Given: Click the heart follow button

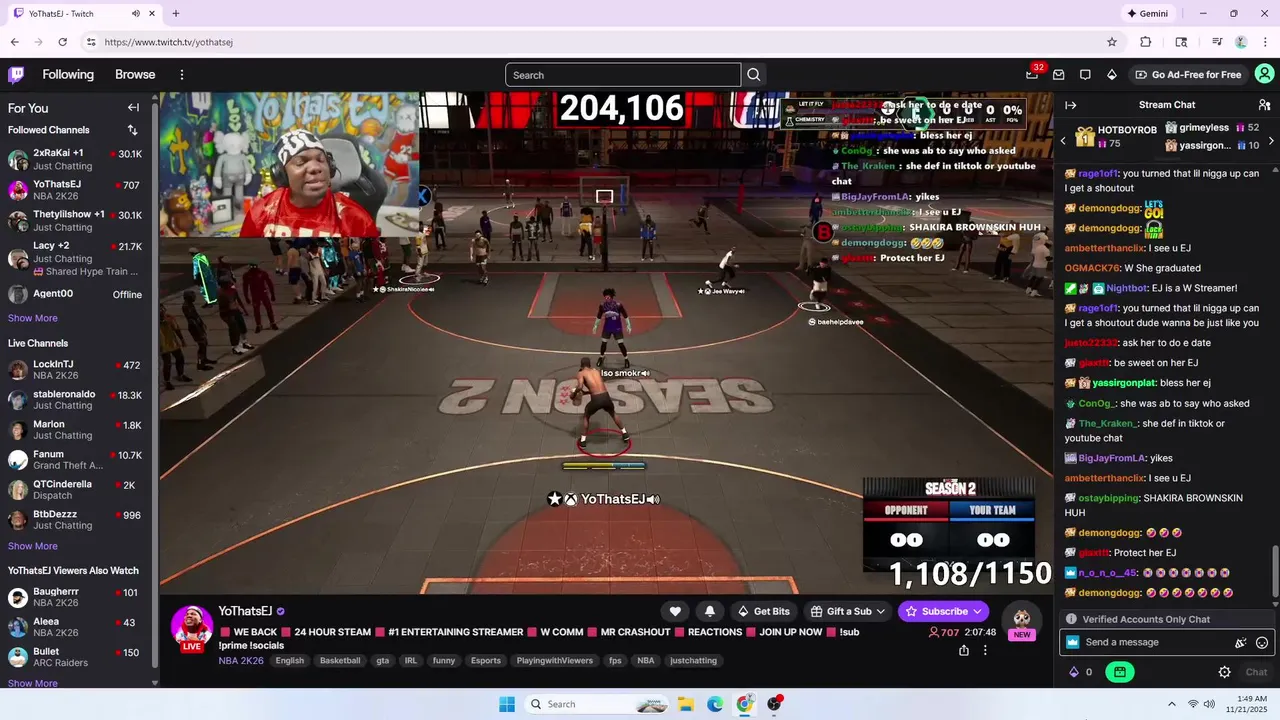Looking at the screenshot, I should [675, 611].
